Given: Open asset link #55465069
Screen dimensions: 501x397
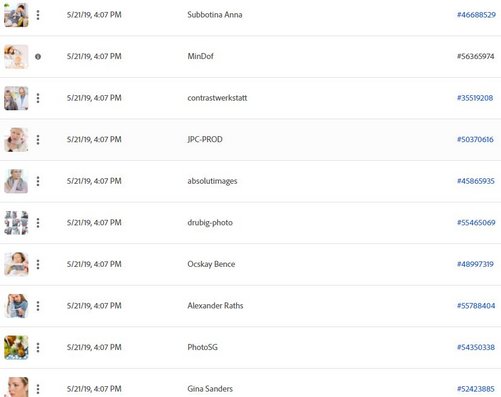Looking at the screenshot, I should tap(476, 223).
